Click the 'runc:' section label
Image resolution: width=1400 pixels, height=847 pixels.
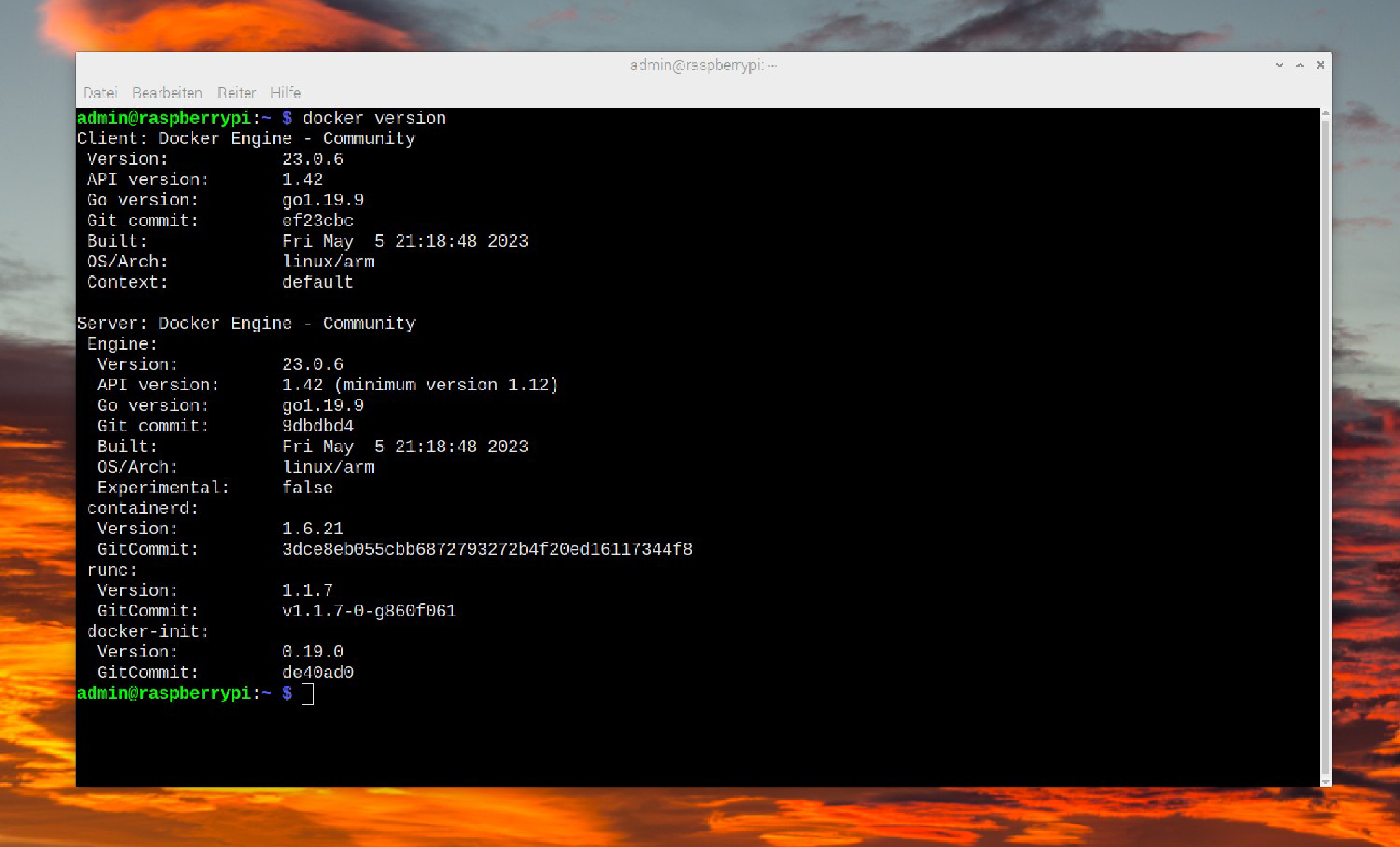(112, 570)
